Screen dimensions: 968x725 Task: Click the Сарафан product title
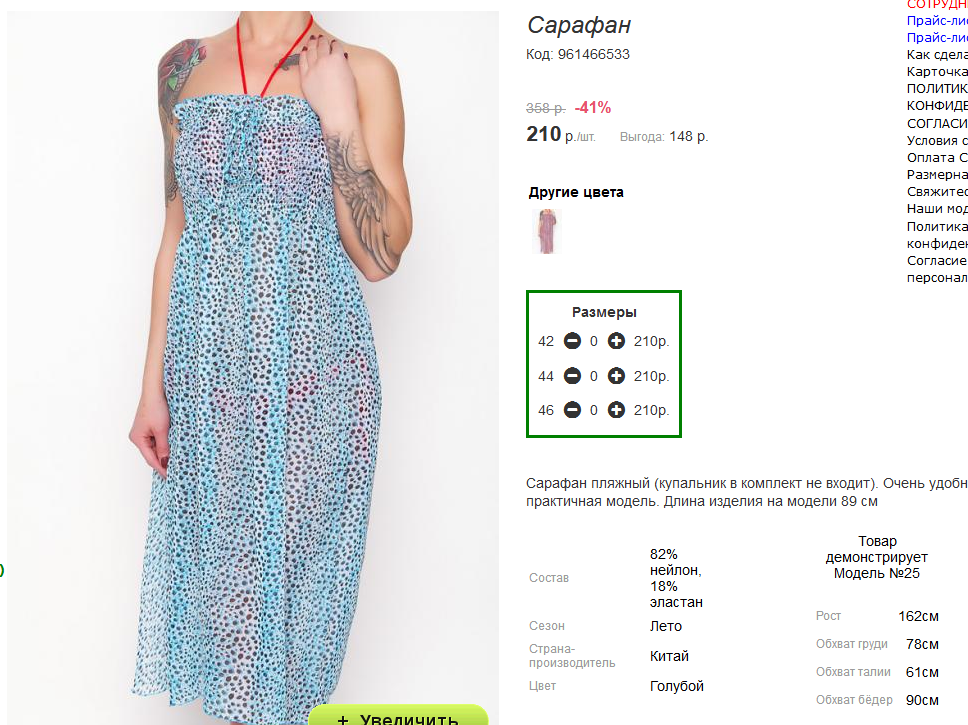(x=579, y=25)
